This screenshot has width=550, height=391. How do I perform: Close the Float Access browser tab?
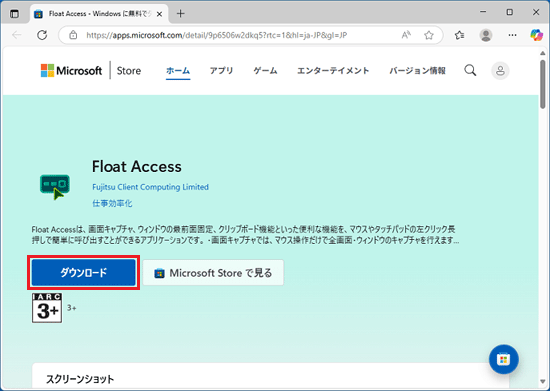(x=159, y=14)
